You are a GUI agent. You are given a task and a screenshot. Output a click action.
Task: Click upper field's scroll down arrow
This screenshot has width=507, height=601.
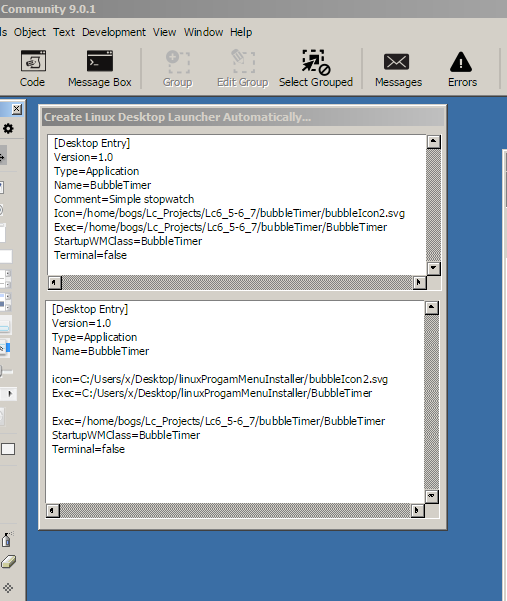pos(433,268)
